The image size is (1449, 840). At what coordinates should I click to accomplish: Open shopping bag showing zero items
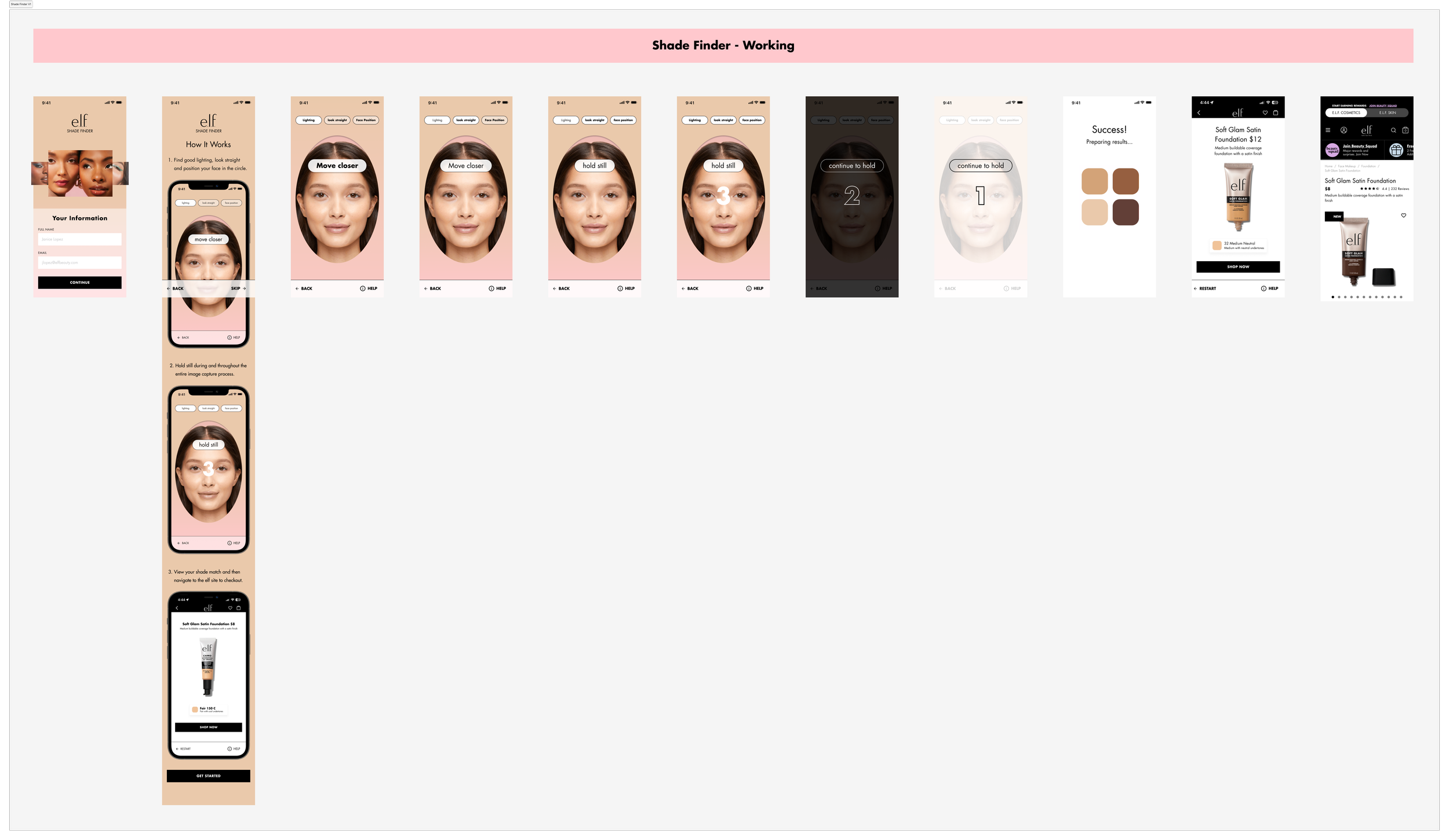pos(1405,130)
